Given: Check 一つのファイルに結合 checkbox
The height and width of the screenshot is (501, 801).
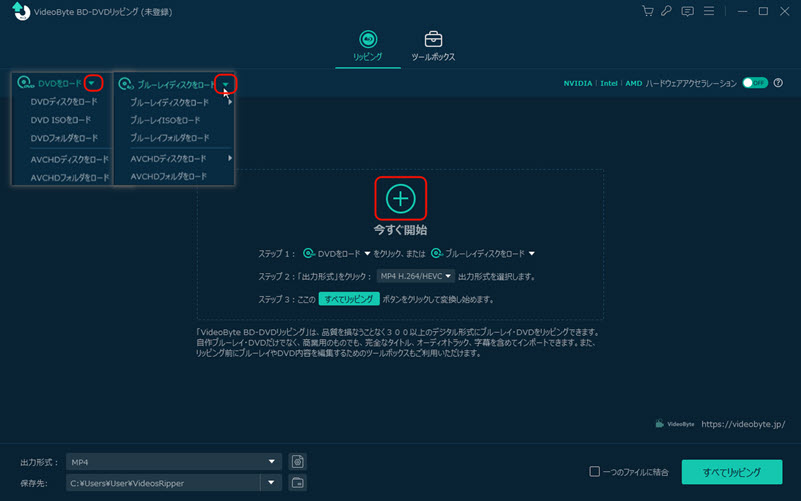Looking at the screenshot, I should point(595,471).
